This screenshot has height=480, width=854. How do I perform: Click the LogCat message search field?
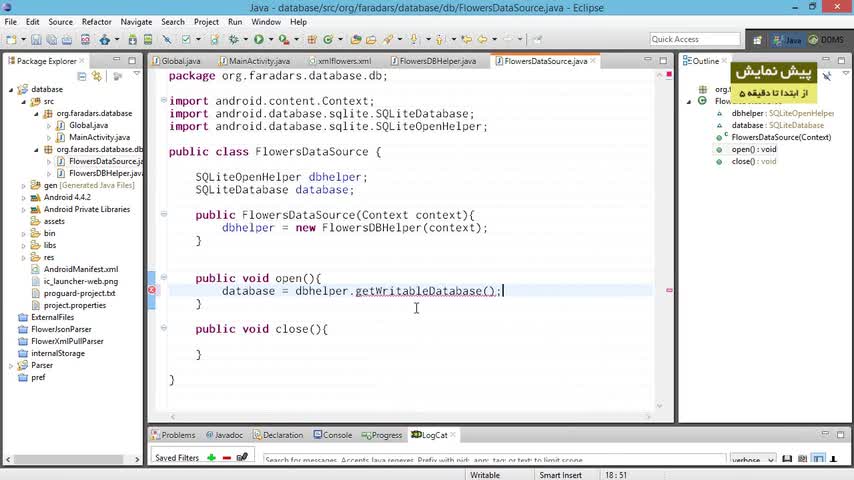(x=494, y=459)
